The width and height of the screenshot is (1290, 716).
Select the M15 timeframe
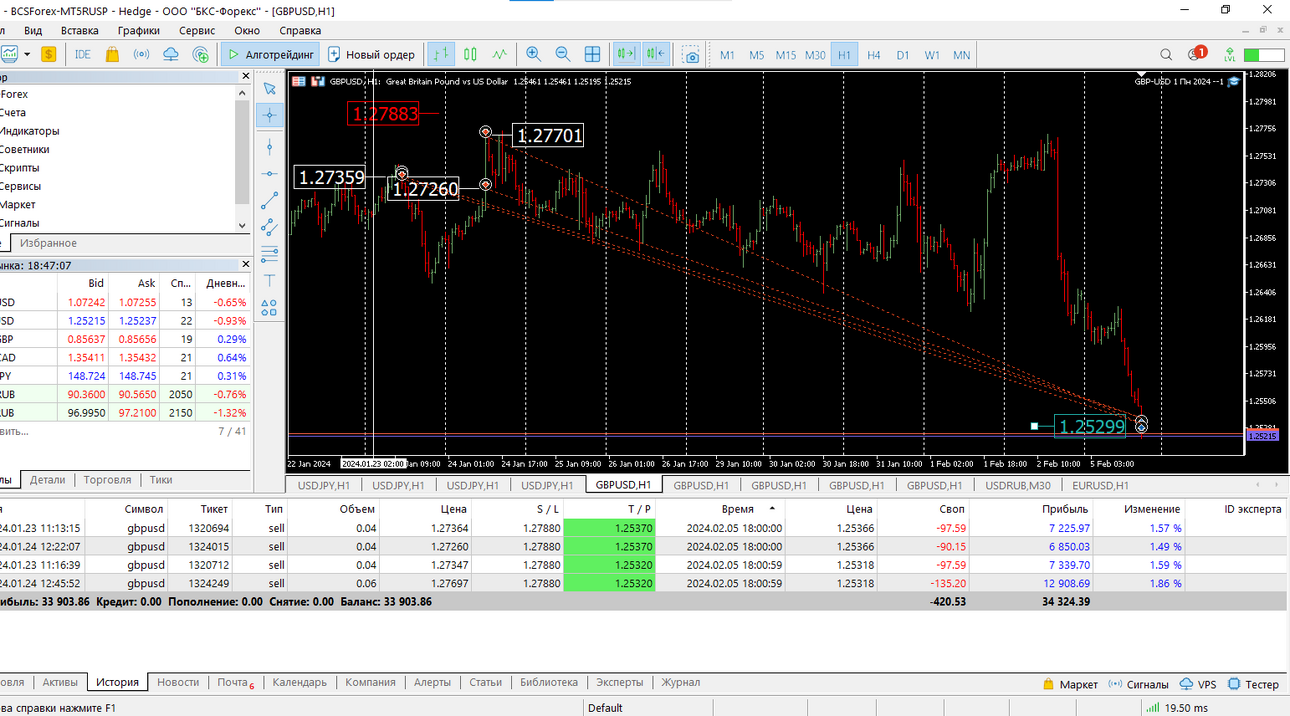pos(786,55)
